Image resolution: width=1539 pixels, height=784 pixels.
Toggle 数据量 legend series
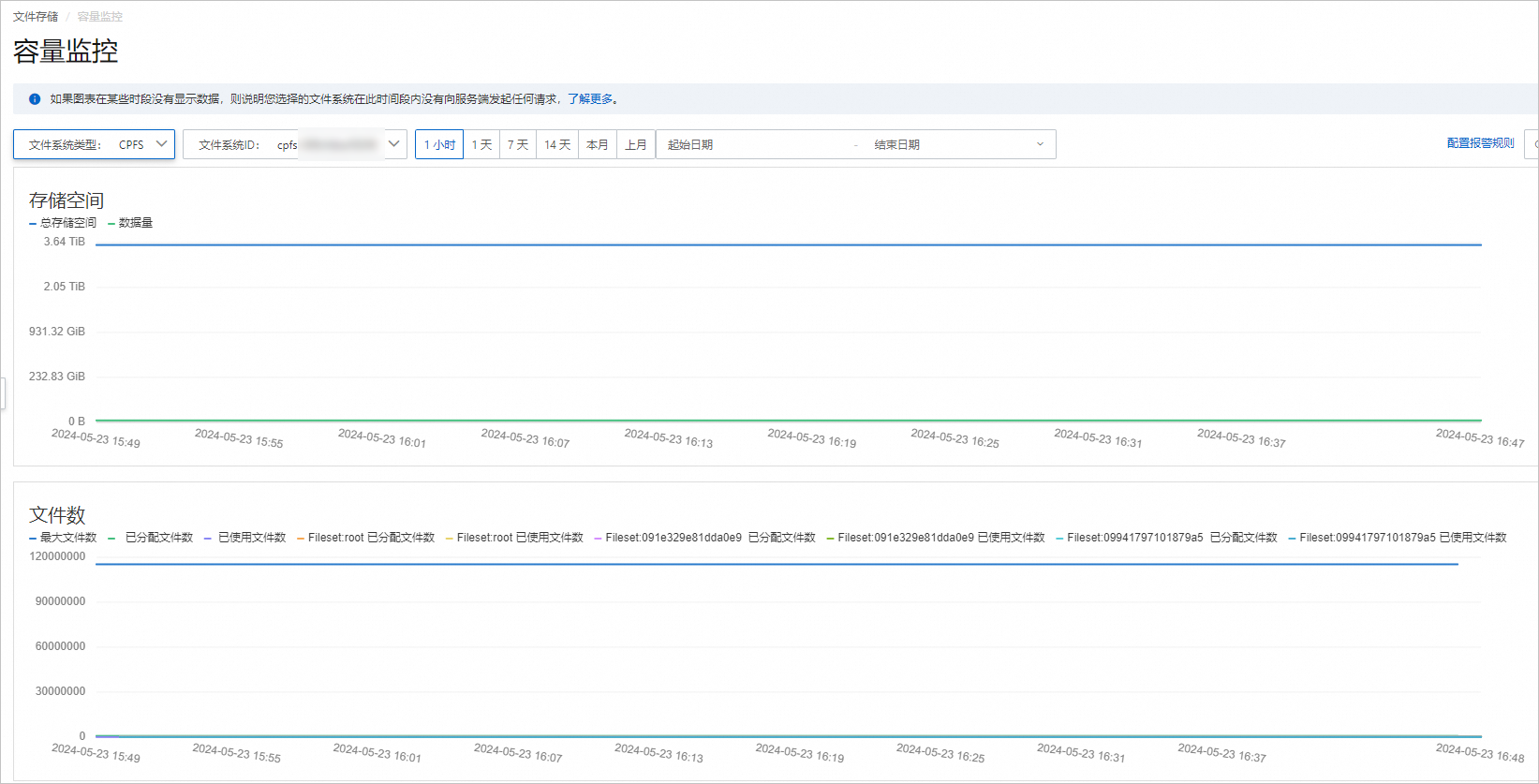[130, 223]
